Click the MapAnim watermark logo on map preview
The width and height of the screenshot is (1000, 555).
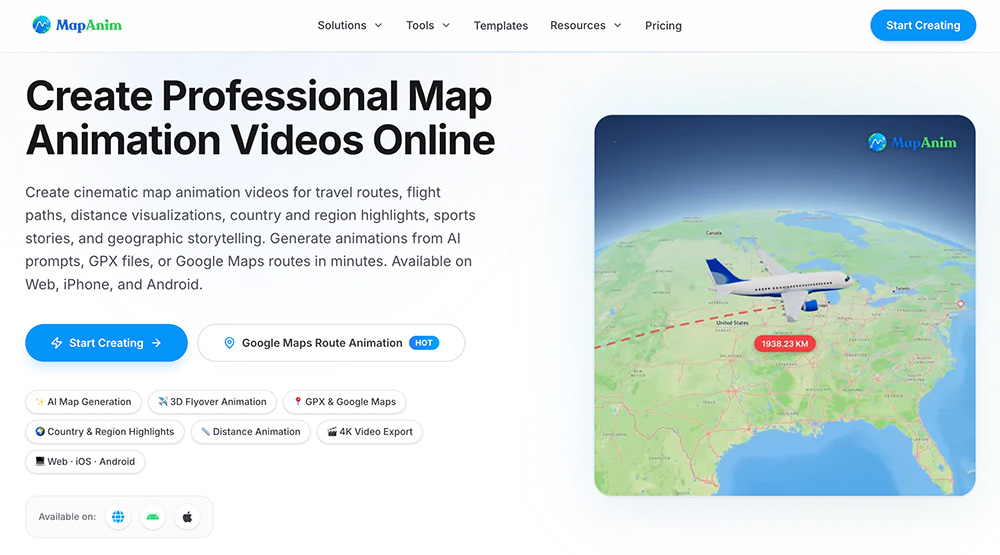point(912,142)
